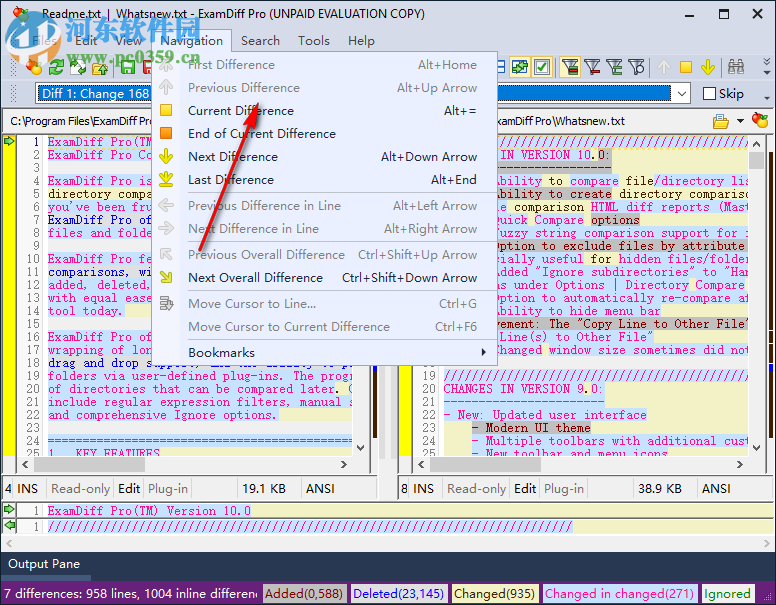
Task: Click Plug-in in left pane status bar
Action: tap(168, 489)
